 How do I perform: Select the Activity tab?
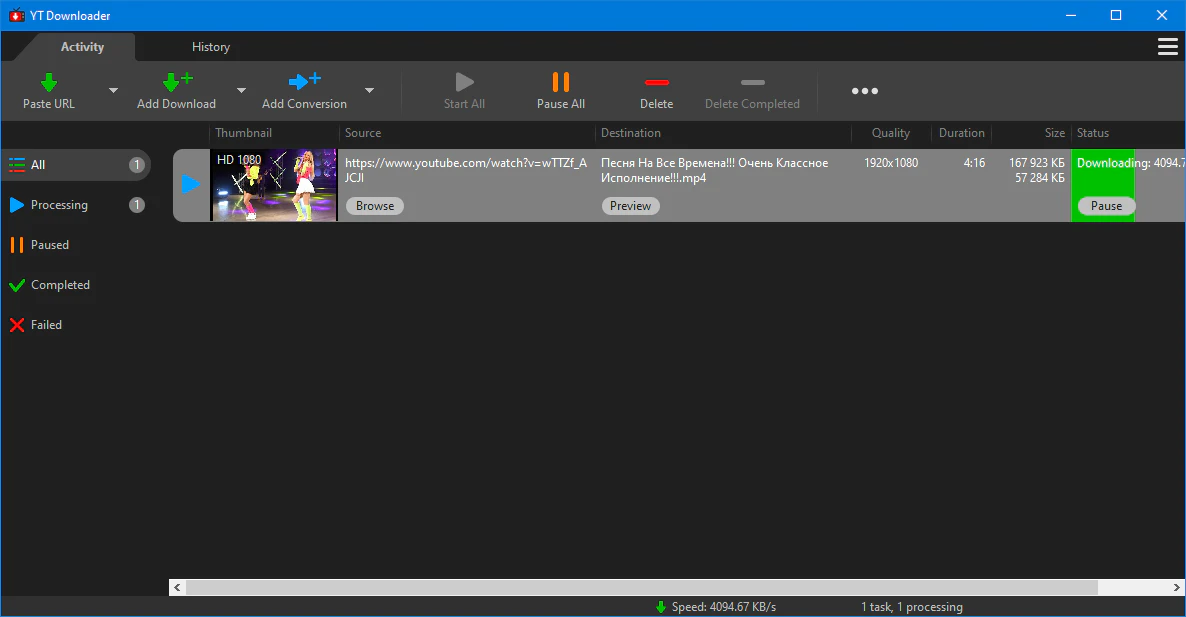pyautogui.click(x=82, y=47)
